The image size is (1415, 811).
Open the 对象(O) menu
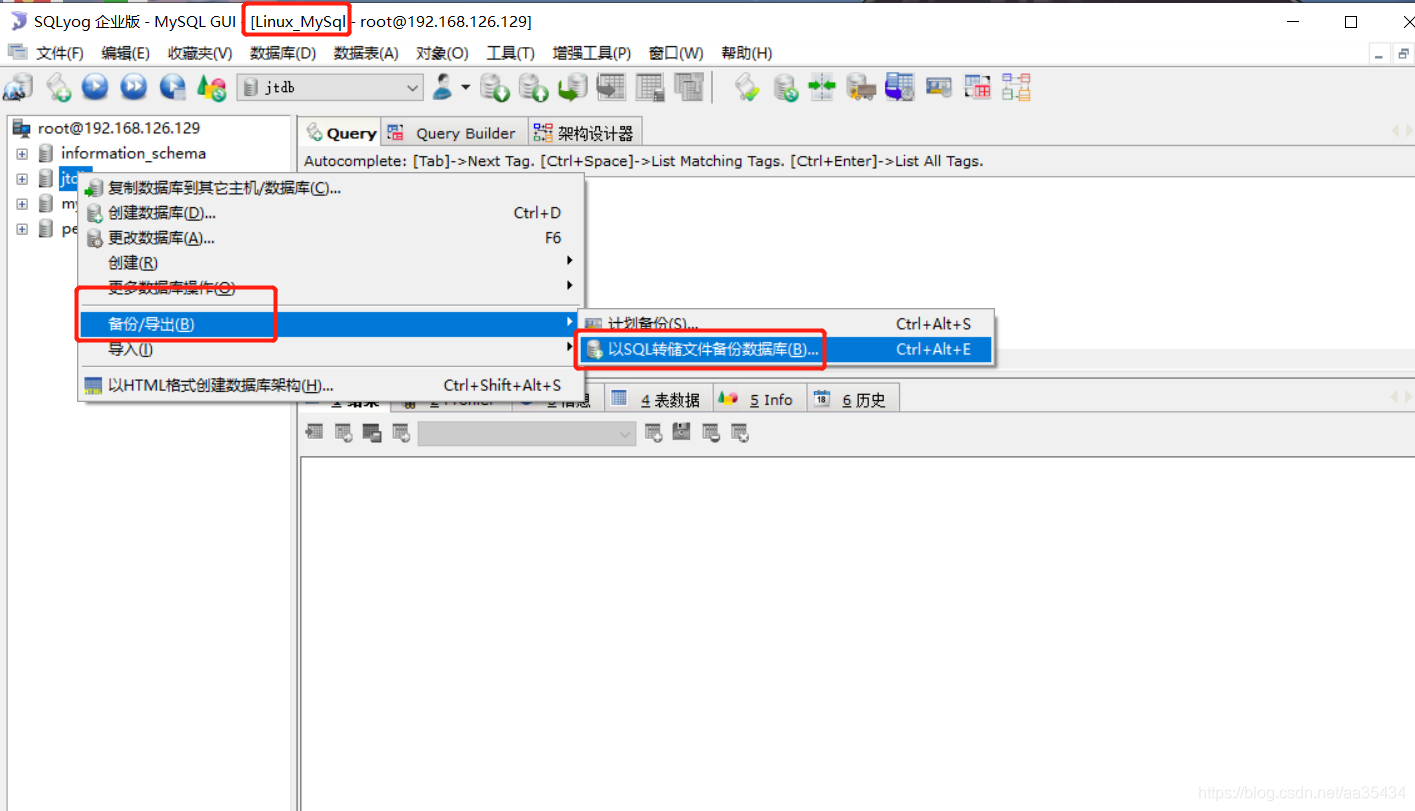coord(442,53)
